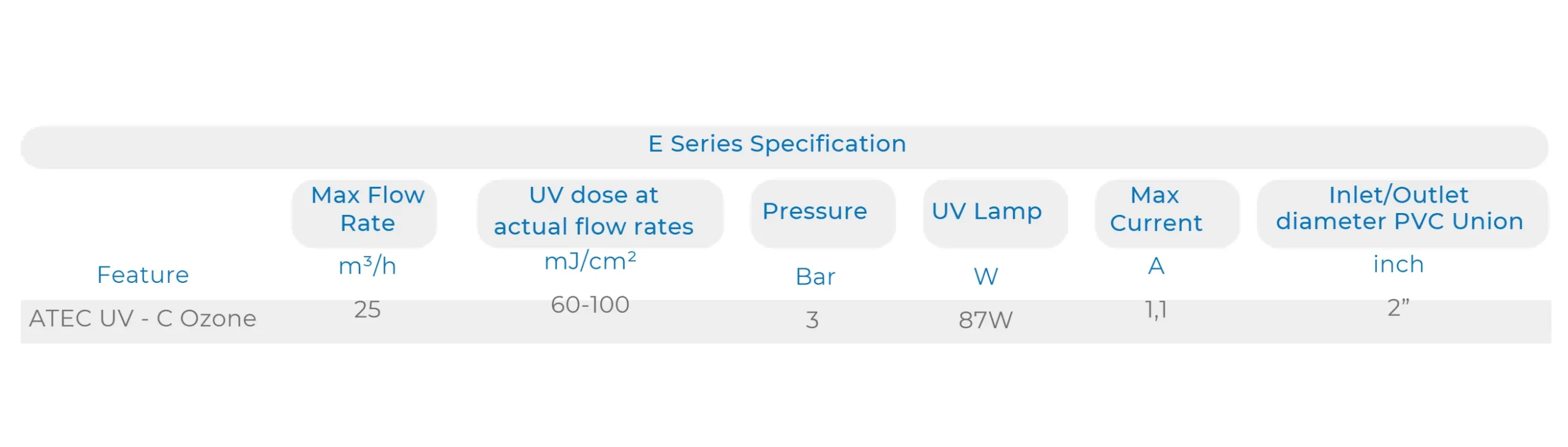Viewport: 1568px width, 447px height.
Task: Select the Max Current column header
Action: tap(1155, 209)
